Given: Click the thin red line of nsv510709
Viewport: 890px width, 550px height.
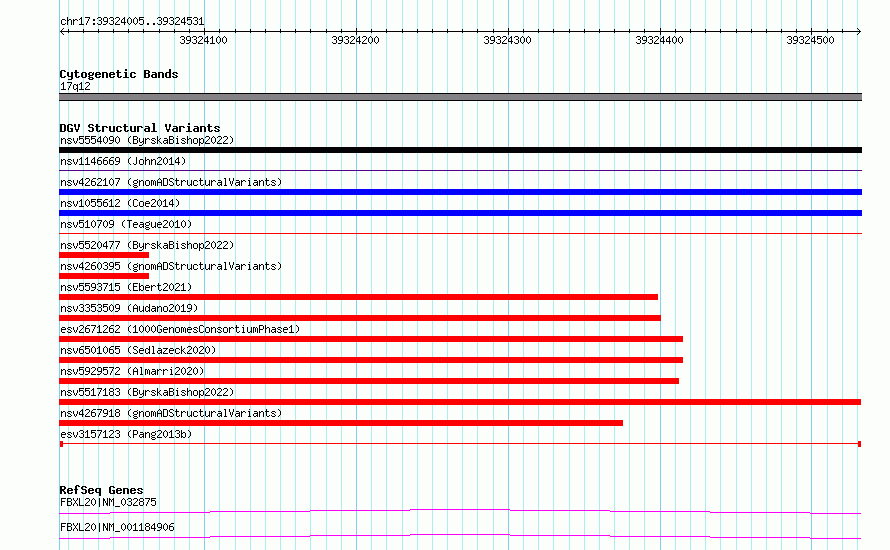Looking at the screenshot, I should point(460,233).
